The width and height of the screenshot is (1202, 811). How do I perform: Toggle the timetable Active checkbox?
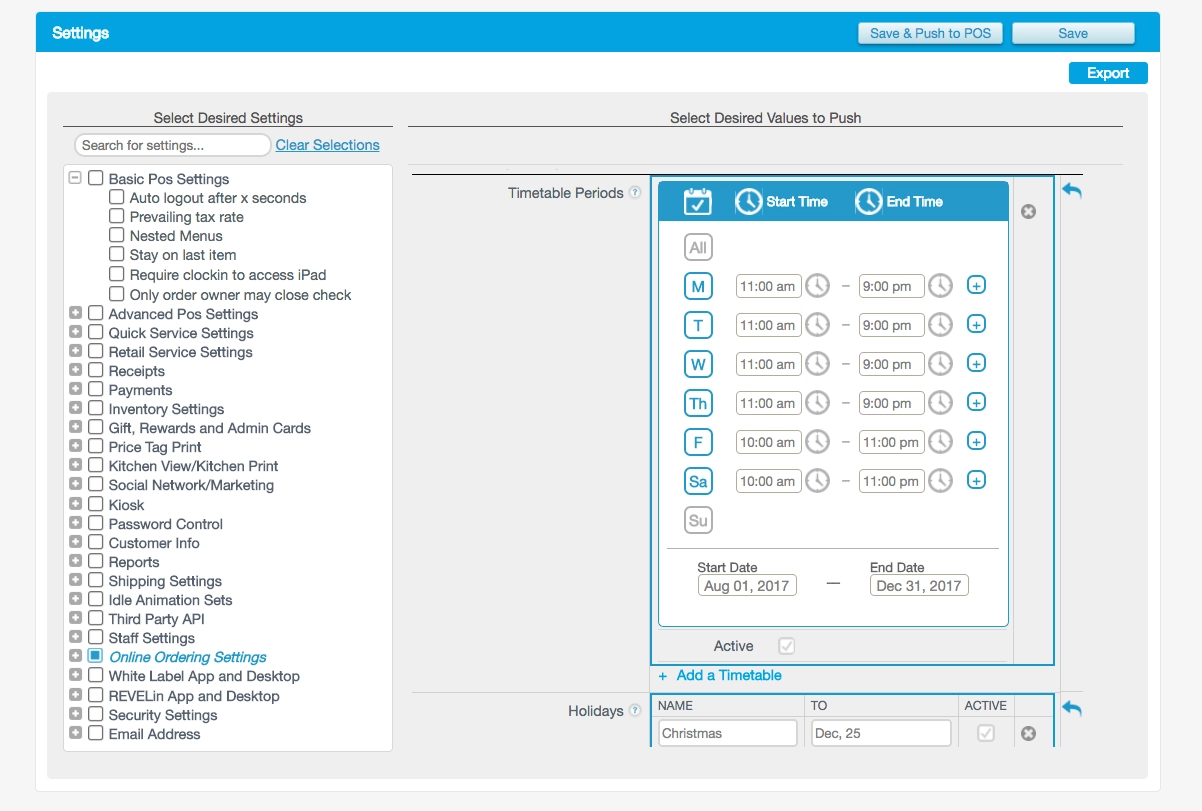tap(787, 646)
